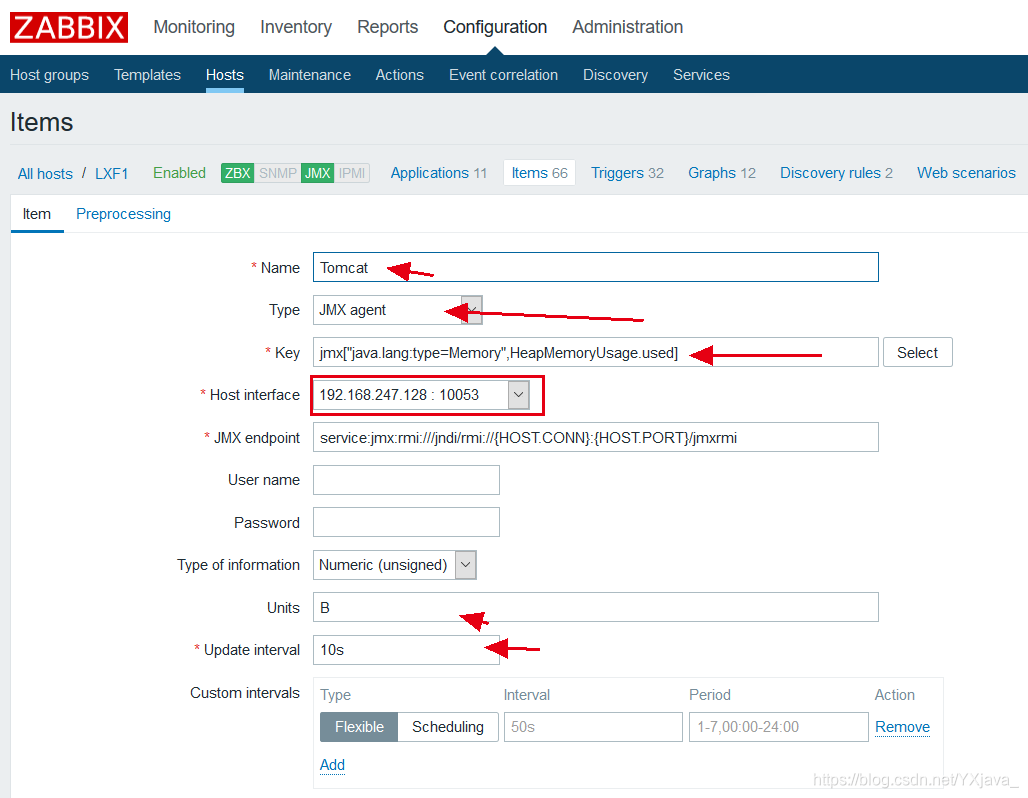Viewport: 1028px width, 798px height.
Task: Open Graphs 12 link
Action: (x=722, y=173)
